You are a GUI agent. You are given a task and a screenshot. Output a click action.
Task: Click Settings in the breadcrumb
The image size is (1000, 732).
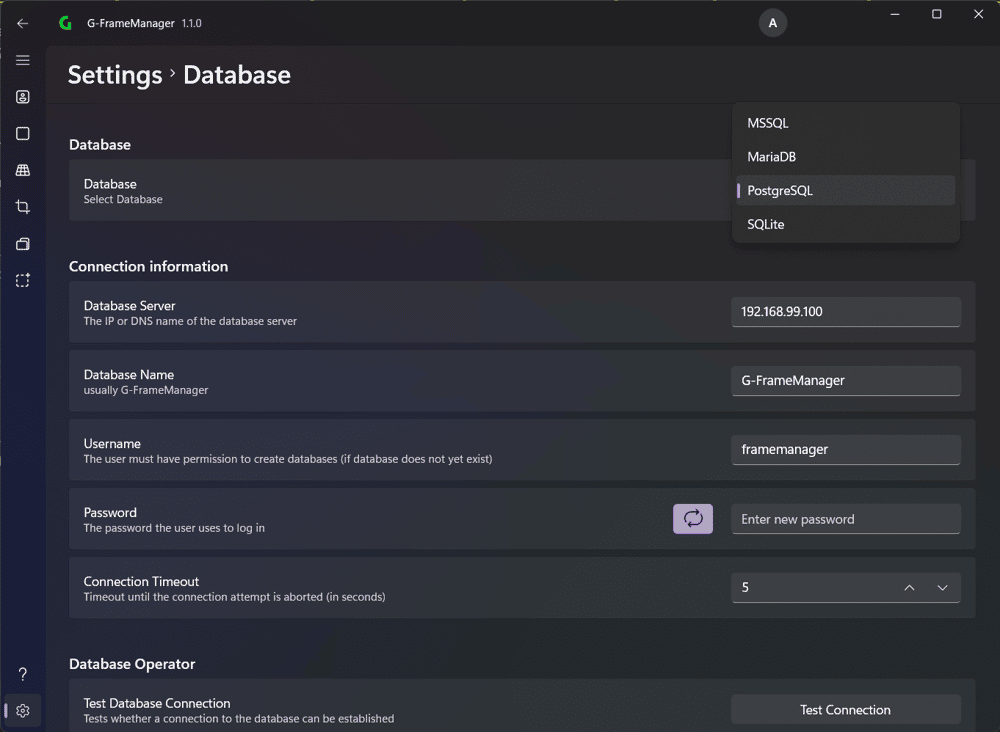coord(115,75)
